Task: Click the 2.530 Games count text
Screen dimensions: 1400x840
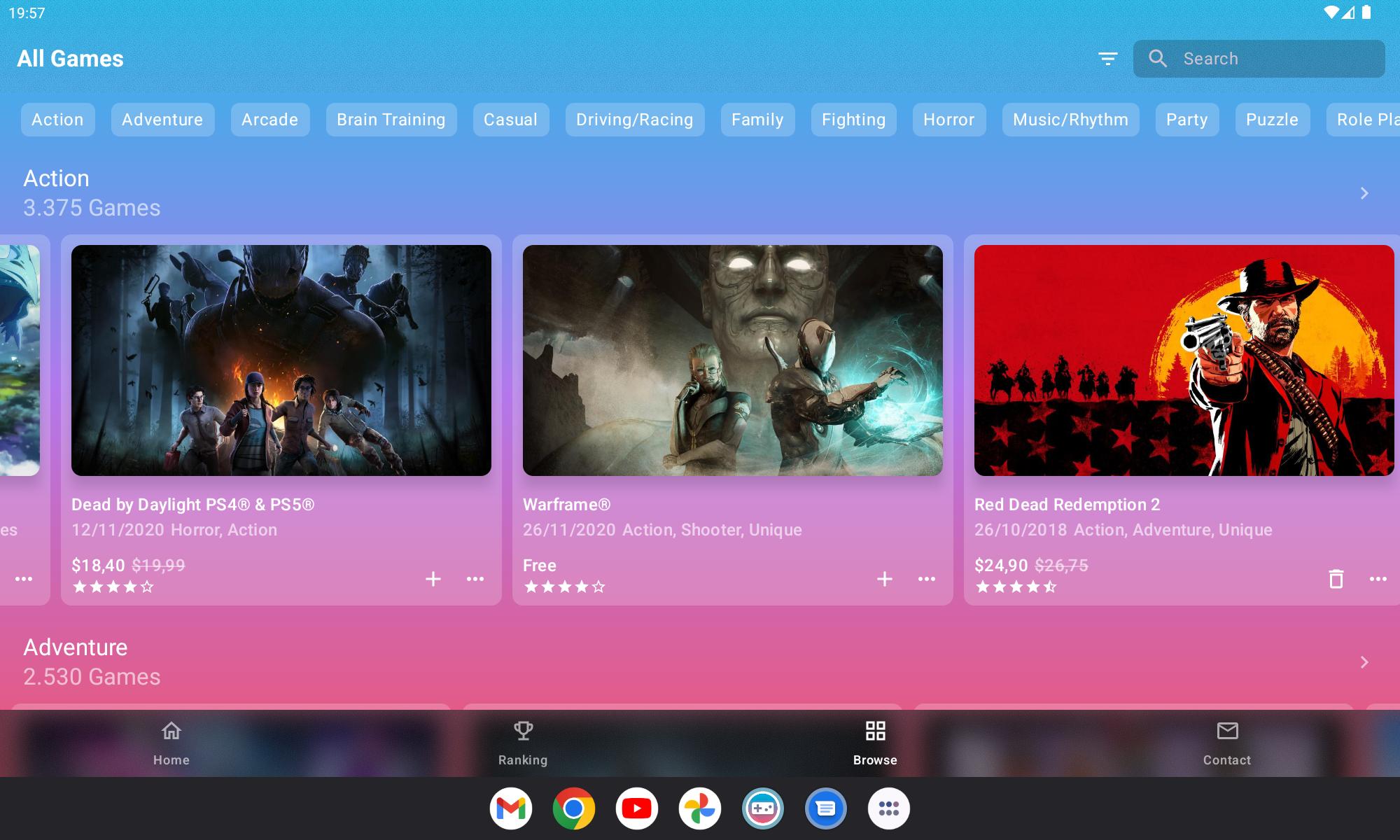Action: 92,677
